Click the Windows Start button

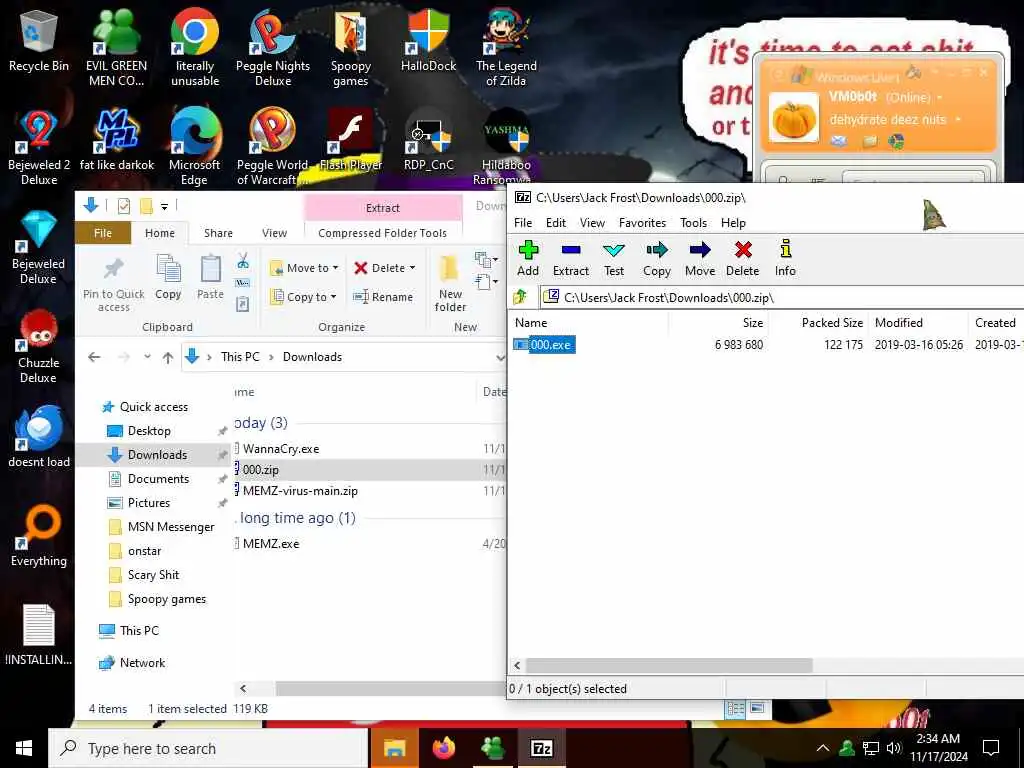pos(24,748)
